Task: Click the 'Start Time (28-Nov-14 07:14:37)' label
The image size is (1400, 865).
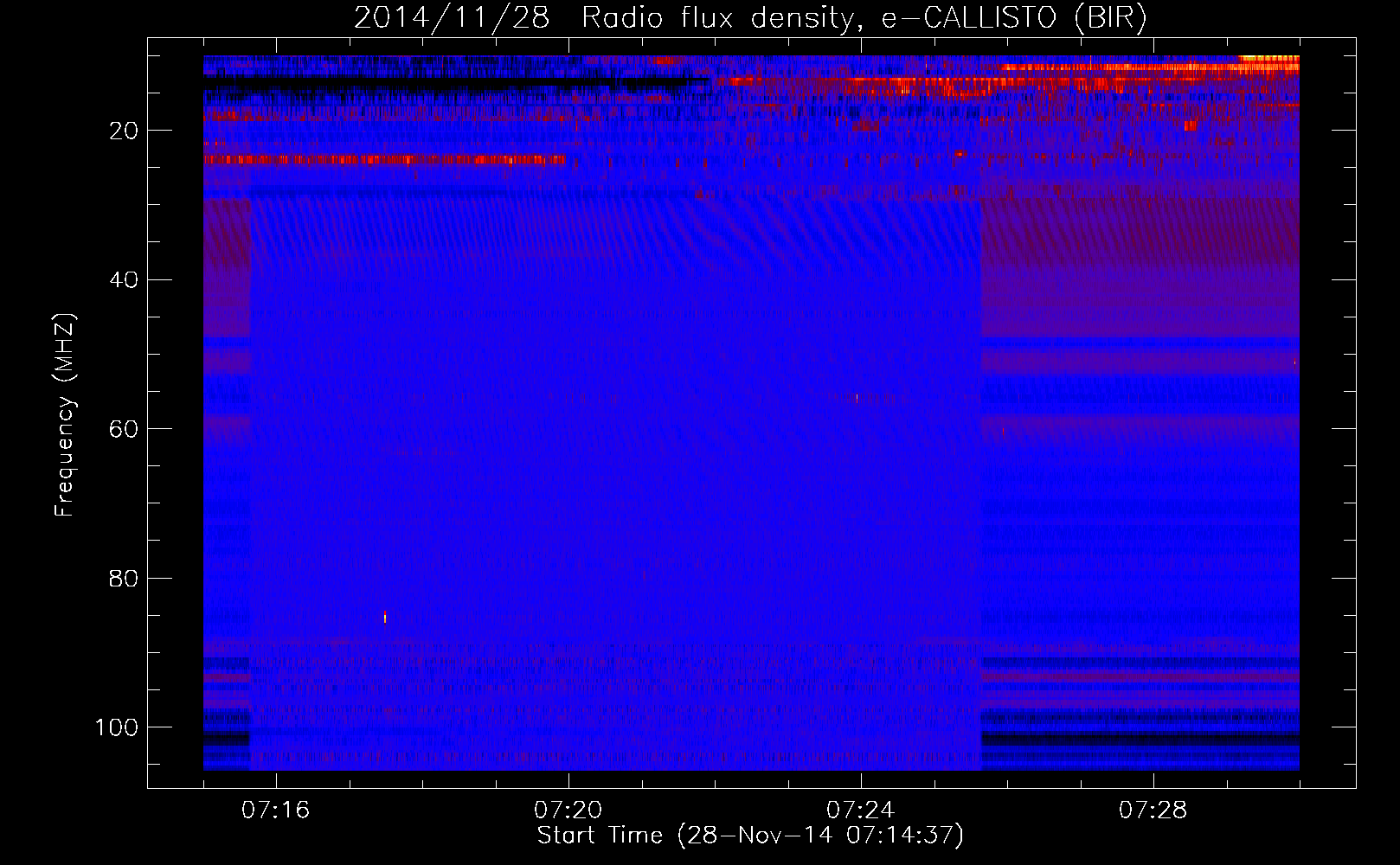Action: click(x=750, y=836)
